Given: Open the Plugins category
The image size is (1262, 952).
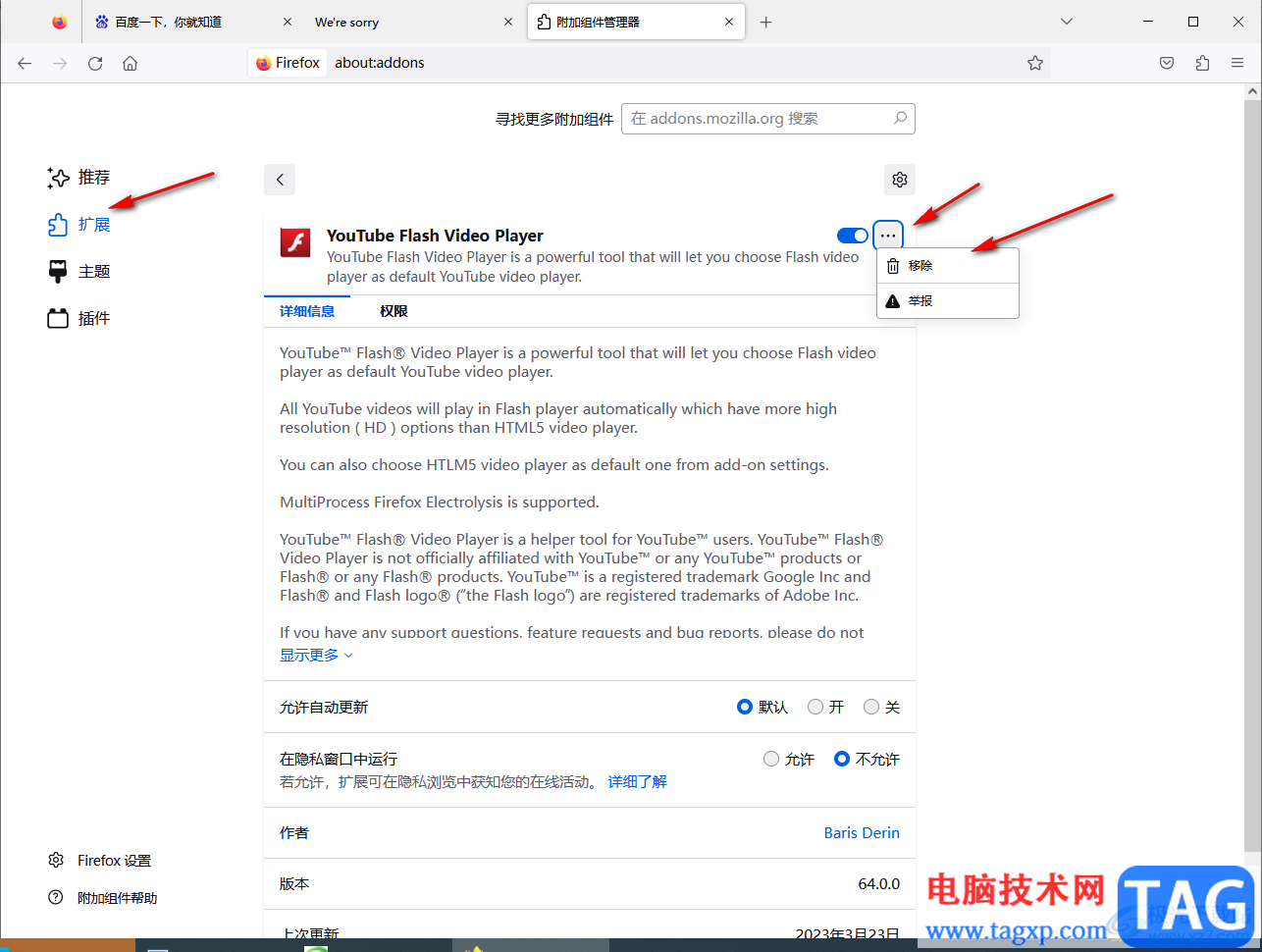Looking at the screenshot, I should tap(79, 319).
